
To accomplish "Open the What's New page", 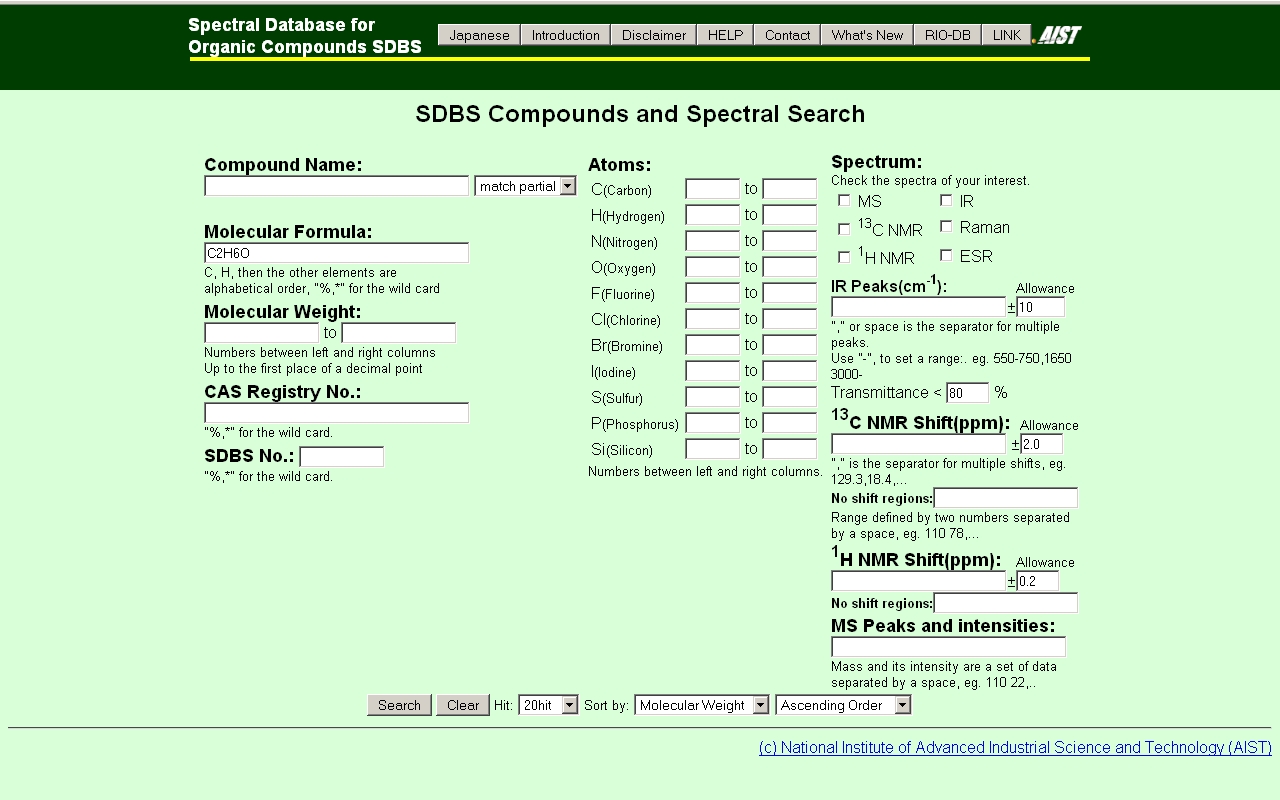I will pyautogui.click(x=867, y=35).
